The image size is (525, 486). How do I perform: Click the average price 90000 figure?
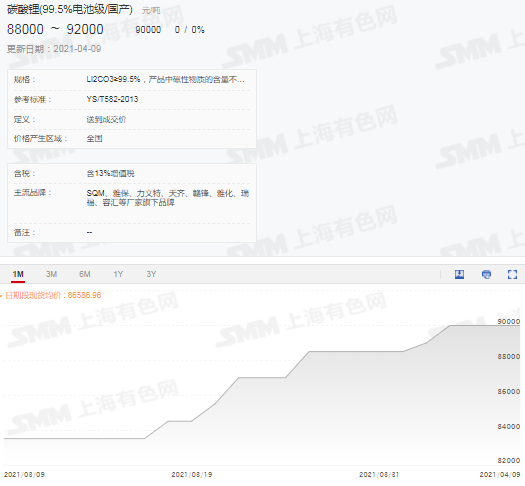click(x=148, y=30)
